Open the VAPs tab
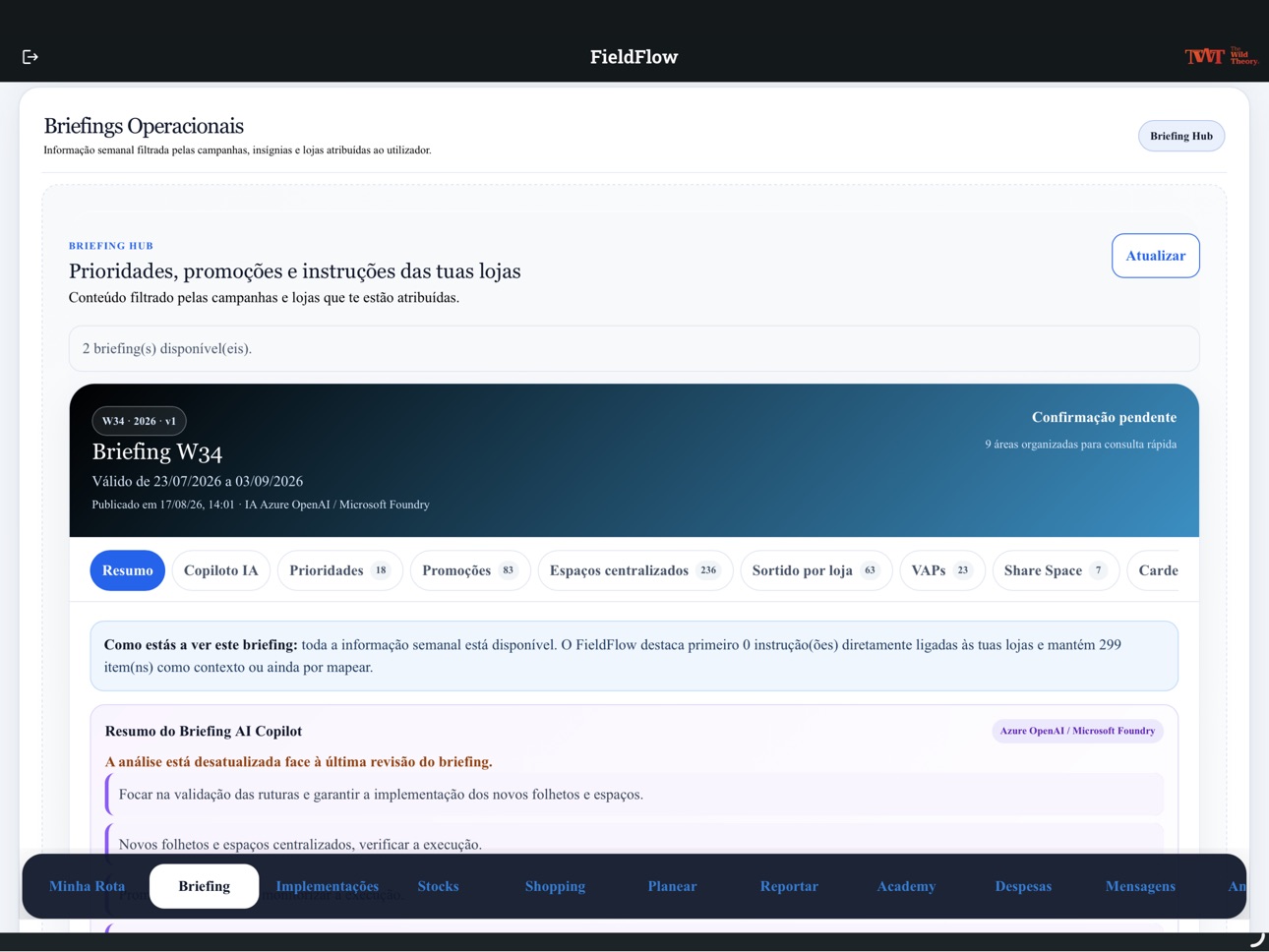The height and width of the screenshot is (952, 1269). coord(942,570)
